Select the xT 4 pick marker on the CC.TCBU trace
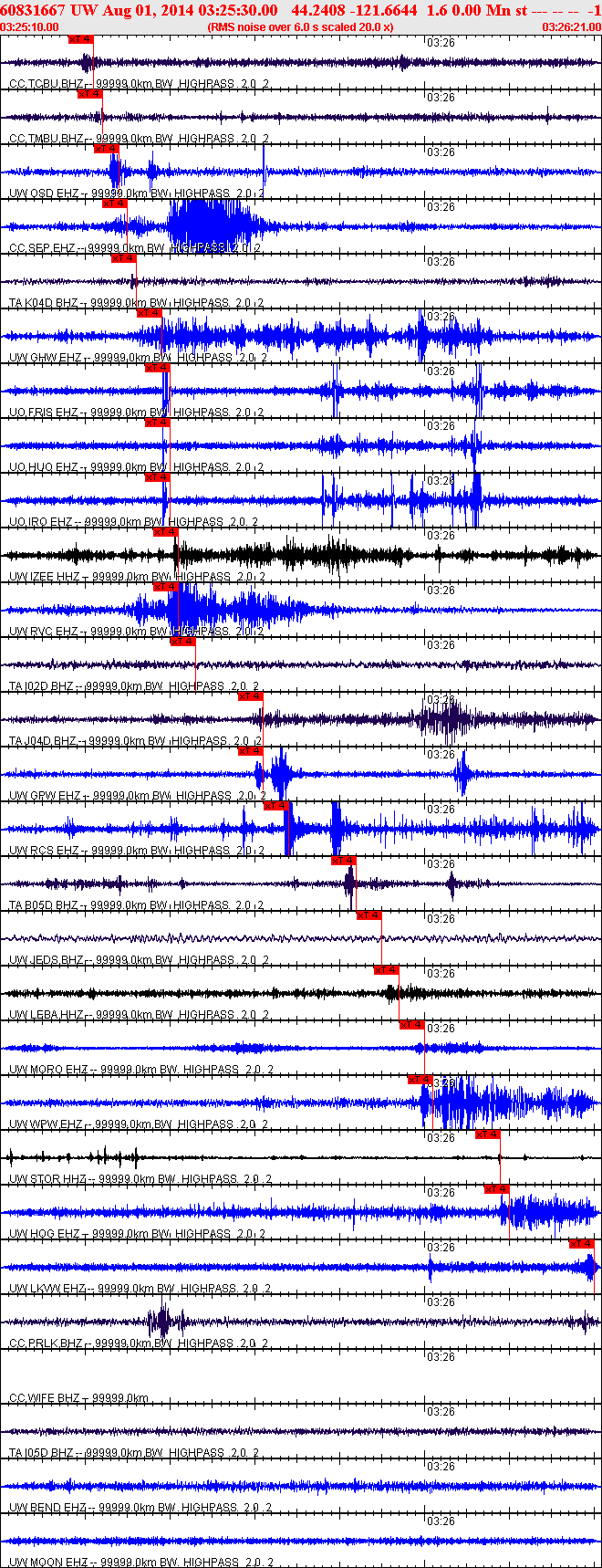 point(81,39)
